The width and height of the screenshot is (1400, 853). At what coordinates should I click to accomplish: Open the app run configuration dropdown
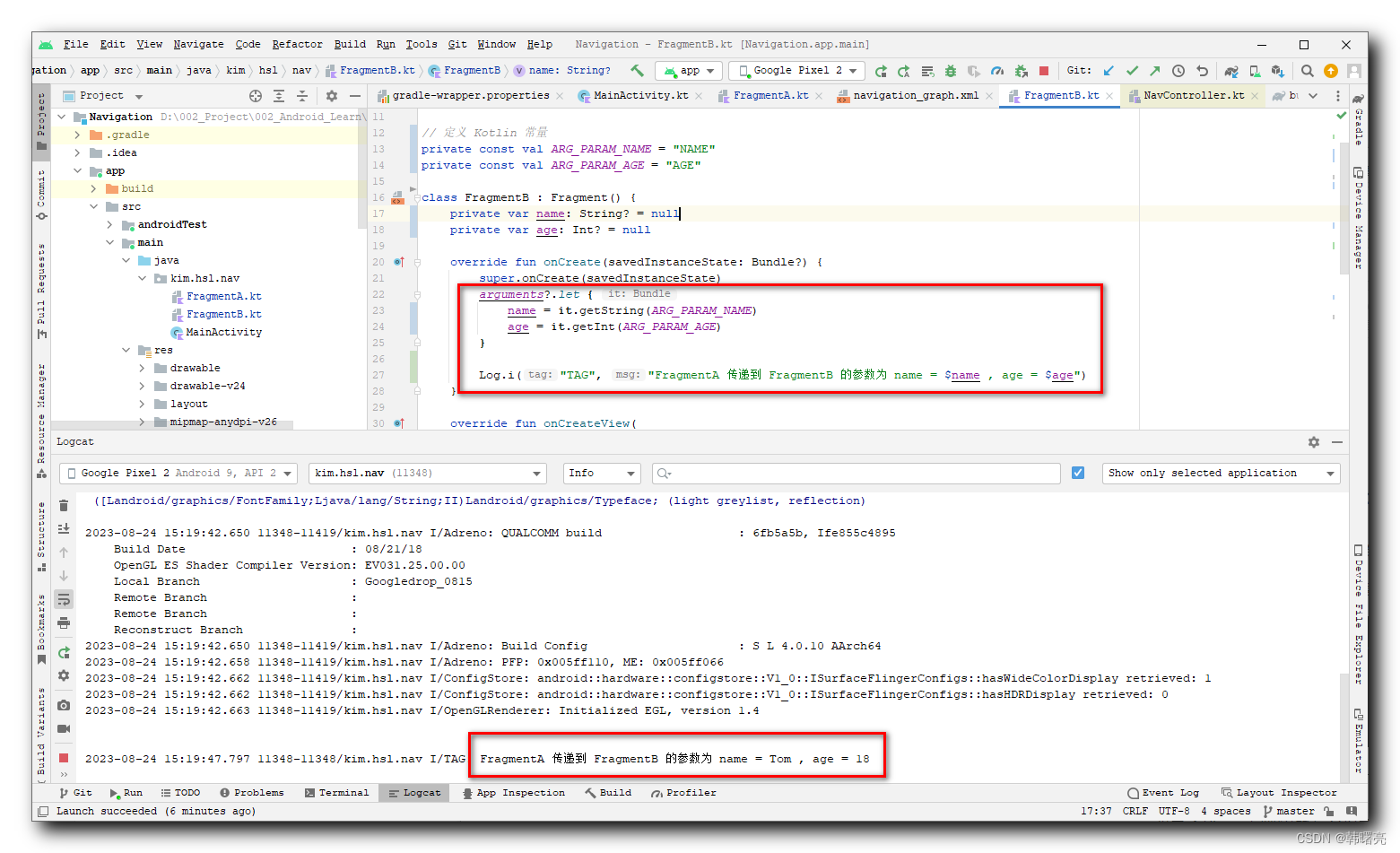click(689, 71)
